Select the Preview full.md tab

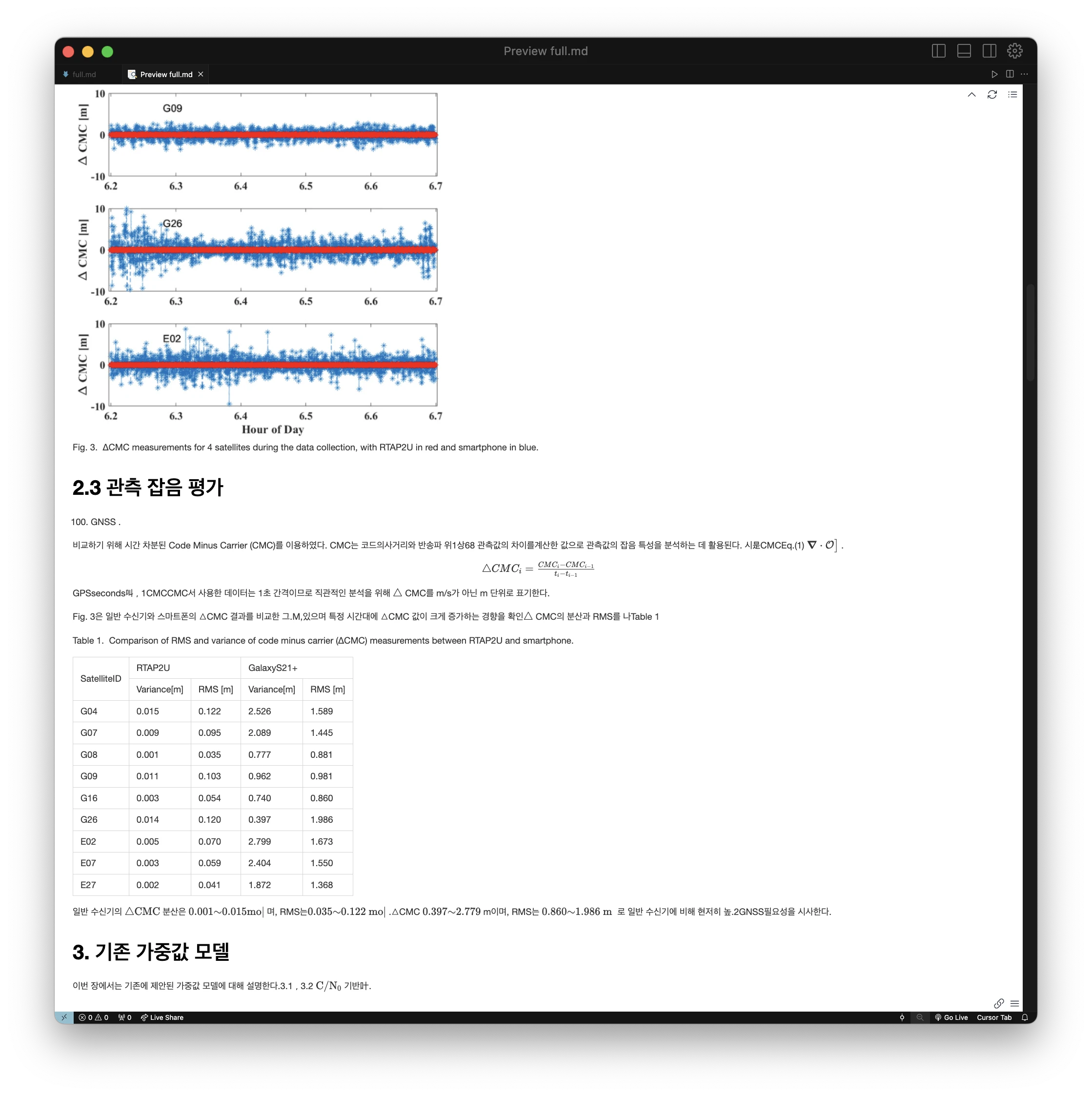click(165, 74)
